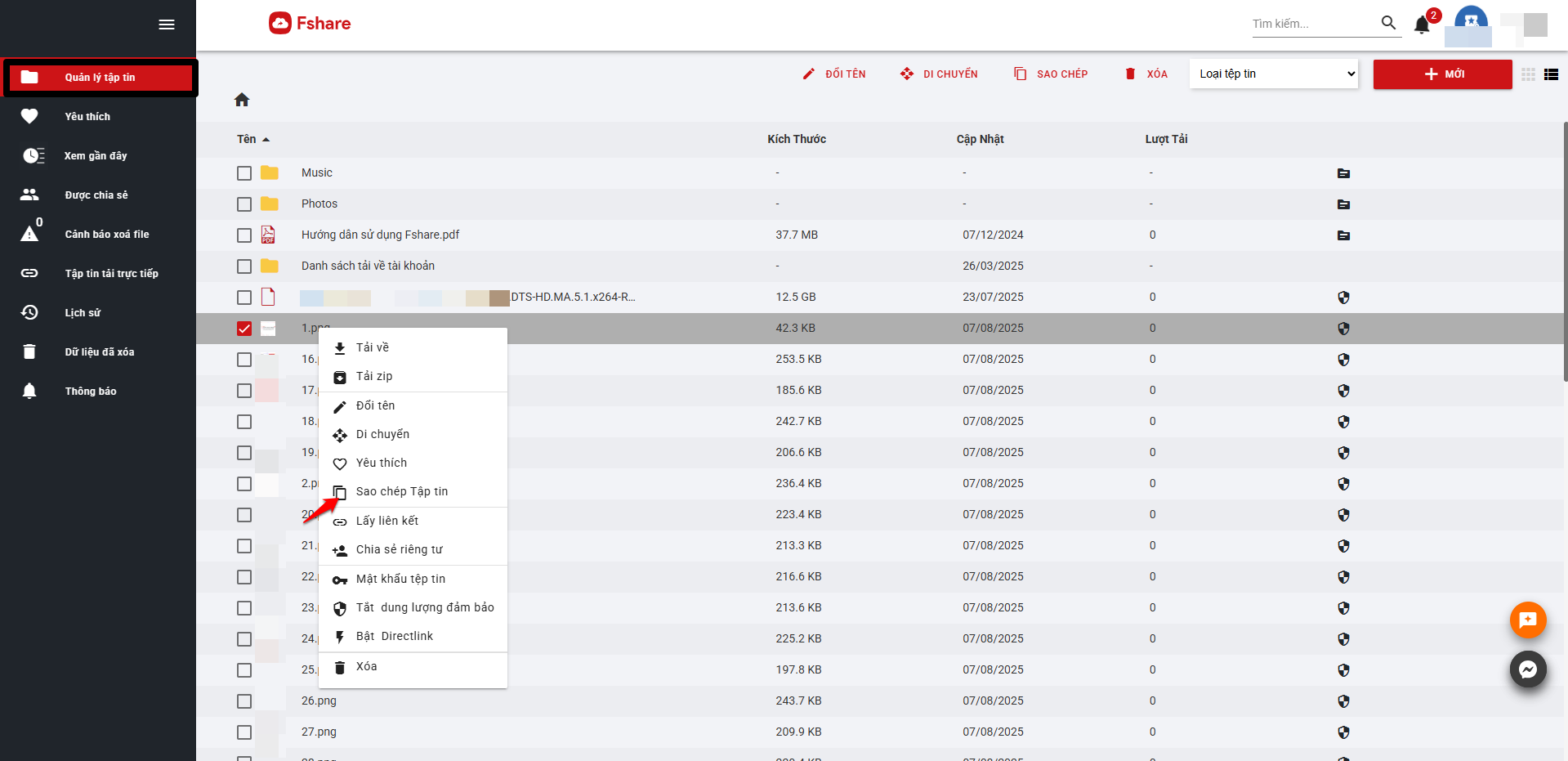Click ĐỔI TÊN in the toolbar

[834, 74]
